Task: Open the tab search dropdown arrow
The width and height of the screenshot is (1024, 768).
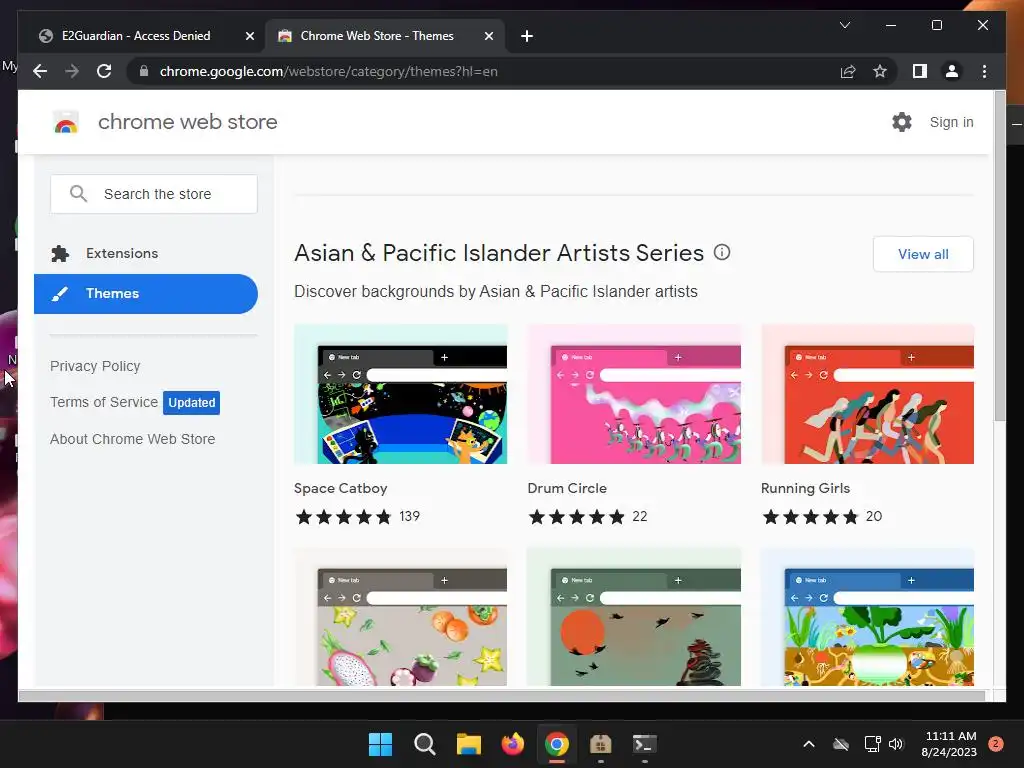Action: [844, 25]
